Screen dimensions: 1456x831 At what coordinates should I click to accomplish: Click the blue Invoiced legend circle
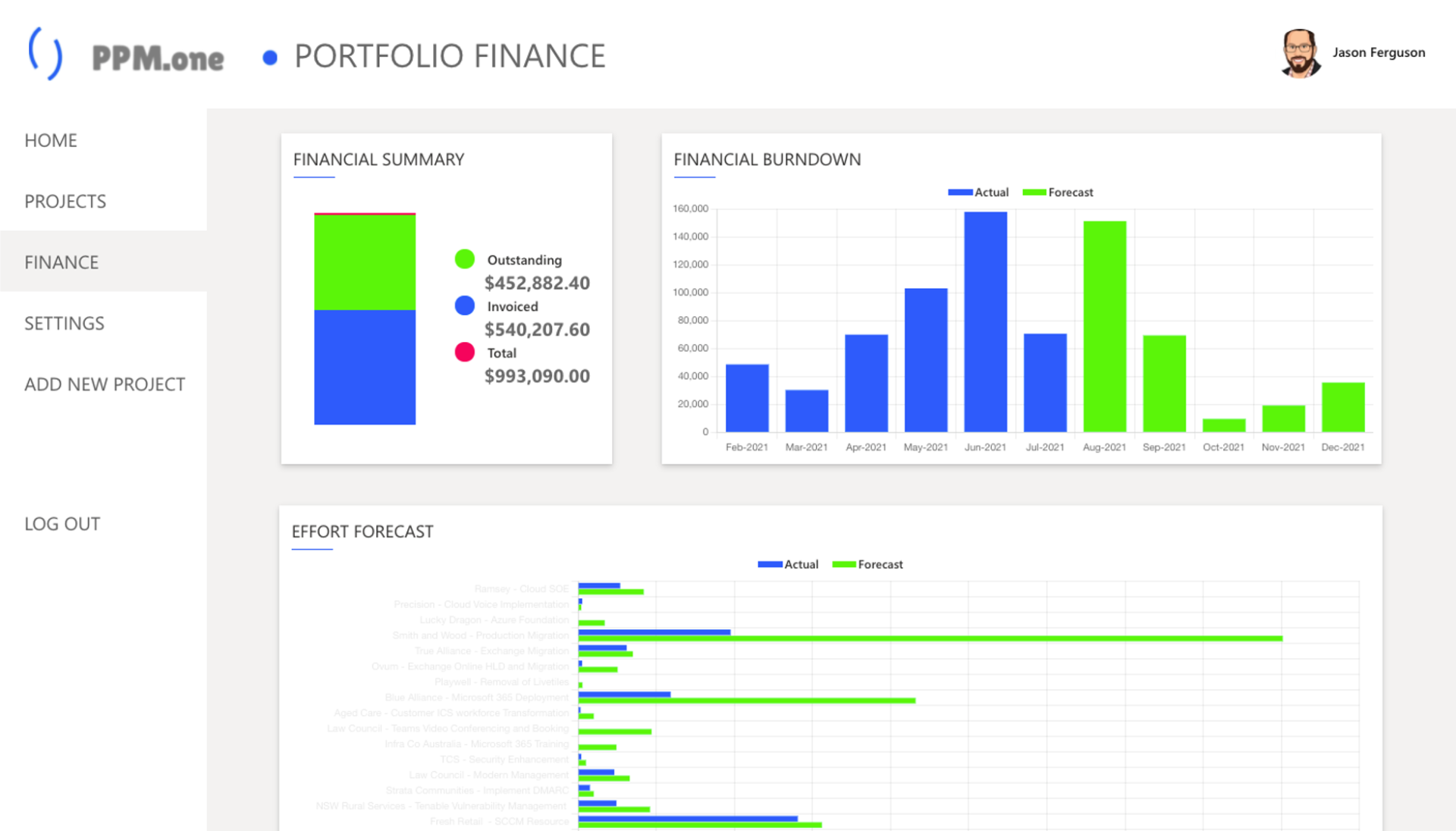tap(464, 306)
